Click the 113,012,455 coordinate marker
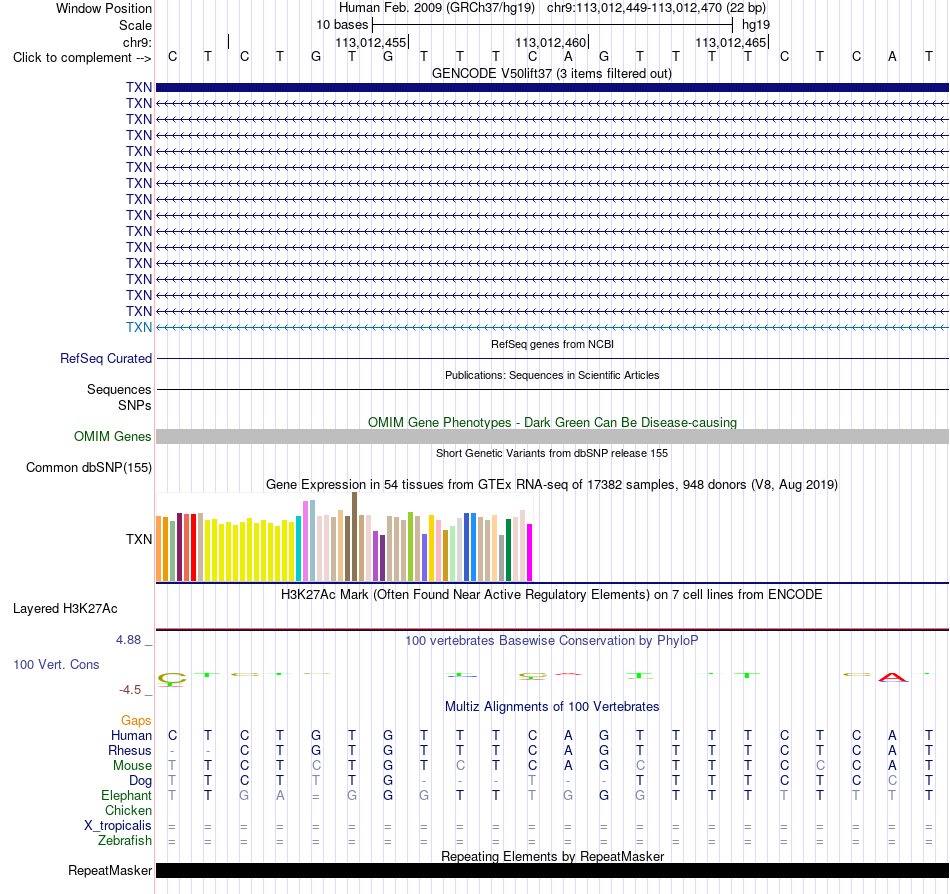This screenshot has width=950, height=894. pos(371,42)
